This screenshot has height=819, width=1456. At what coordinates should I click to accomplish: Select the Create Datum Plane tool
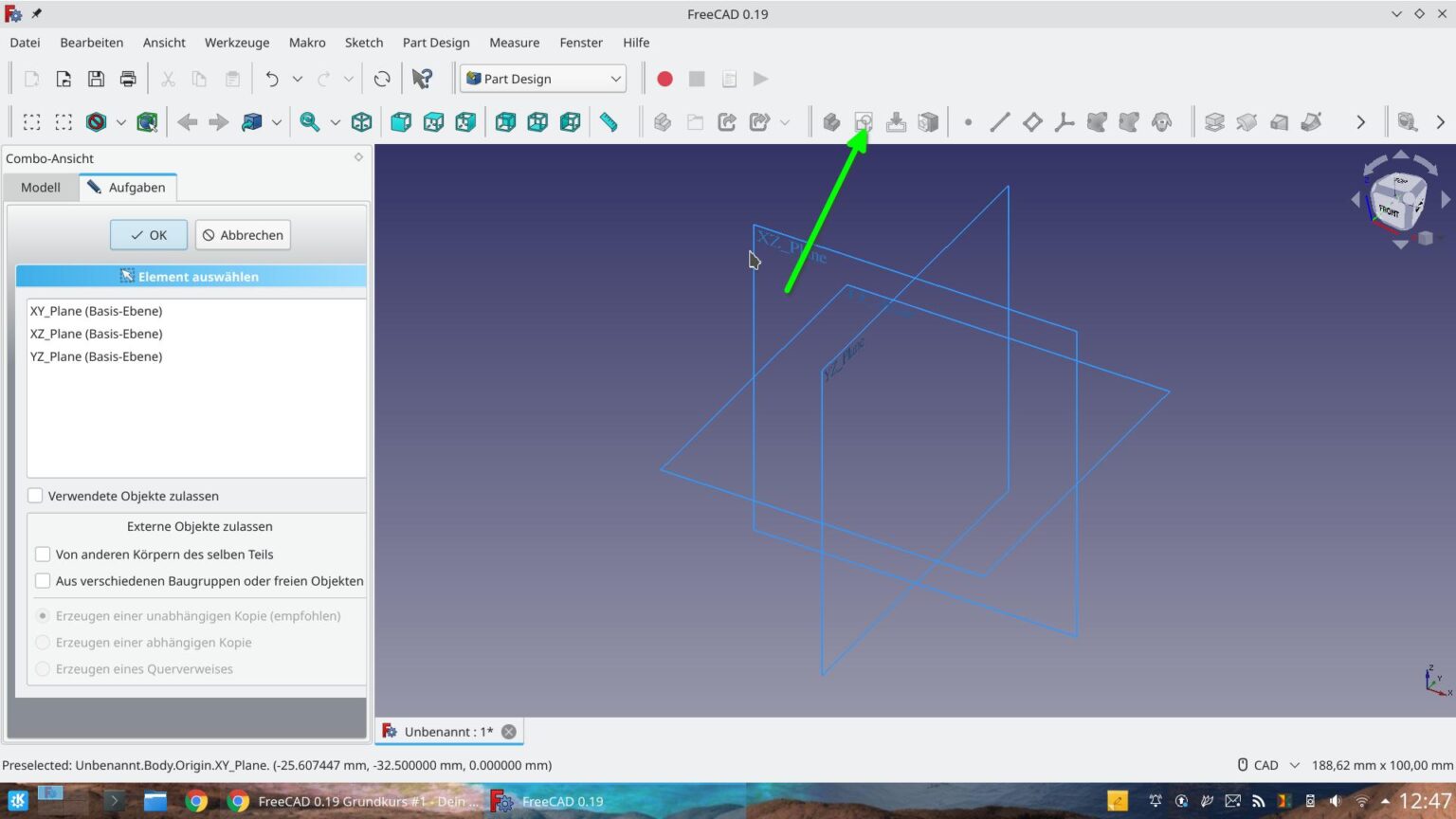pyautogui.click(x=1032, y=121)
